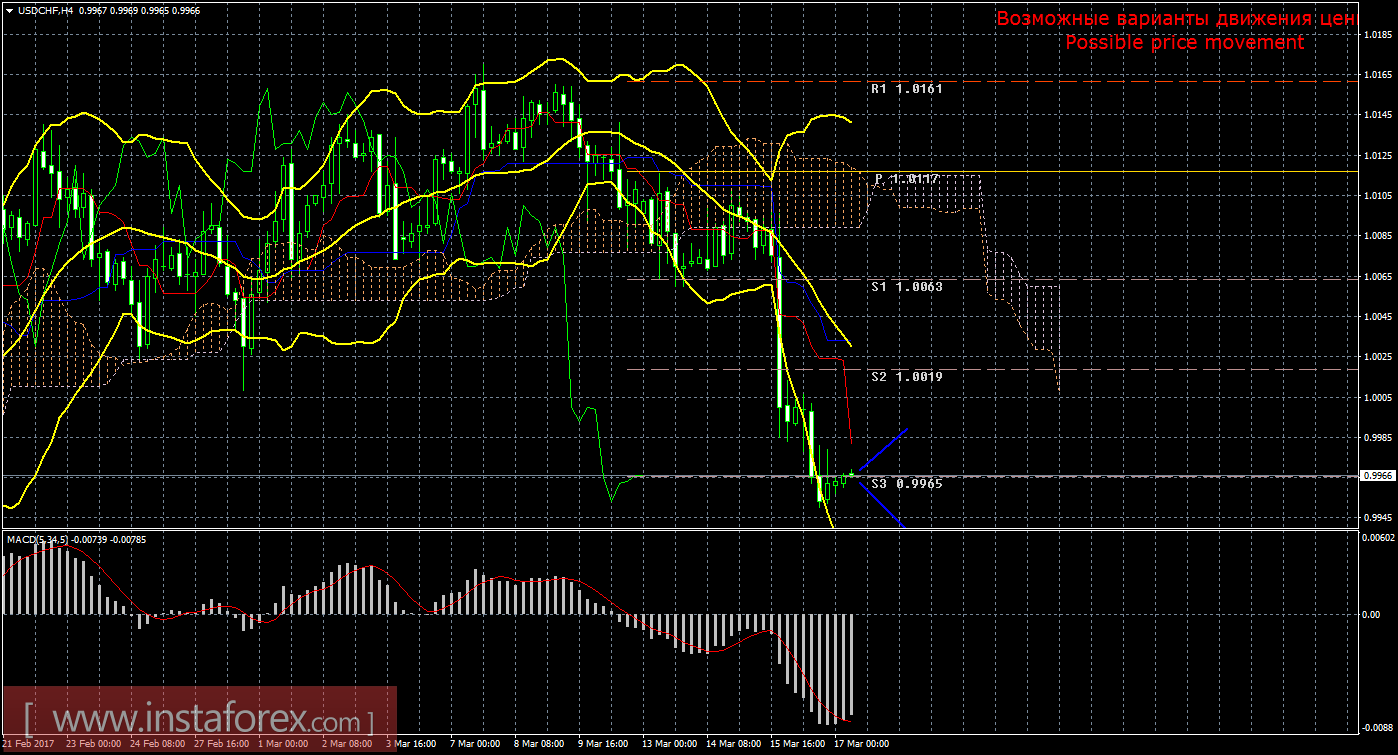Select the S2 1.0019 support label
1398x755 pixels.
(x=907, y=377)
